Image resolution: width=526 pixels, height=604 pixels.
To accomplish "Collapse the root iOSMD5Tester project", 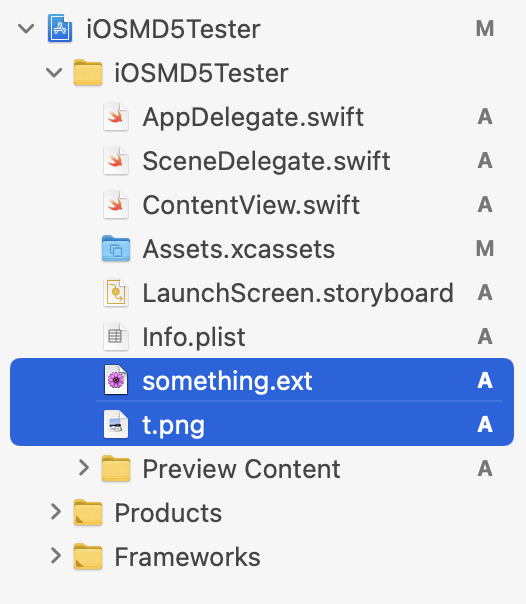I will point(26,29).
